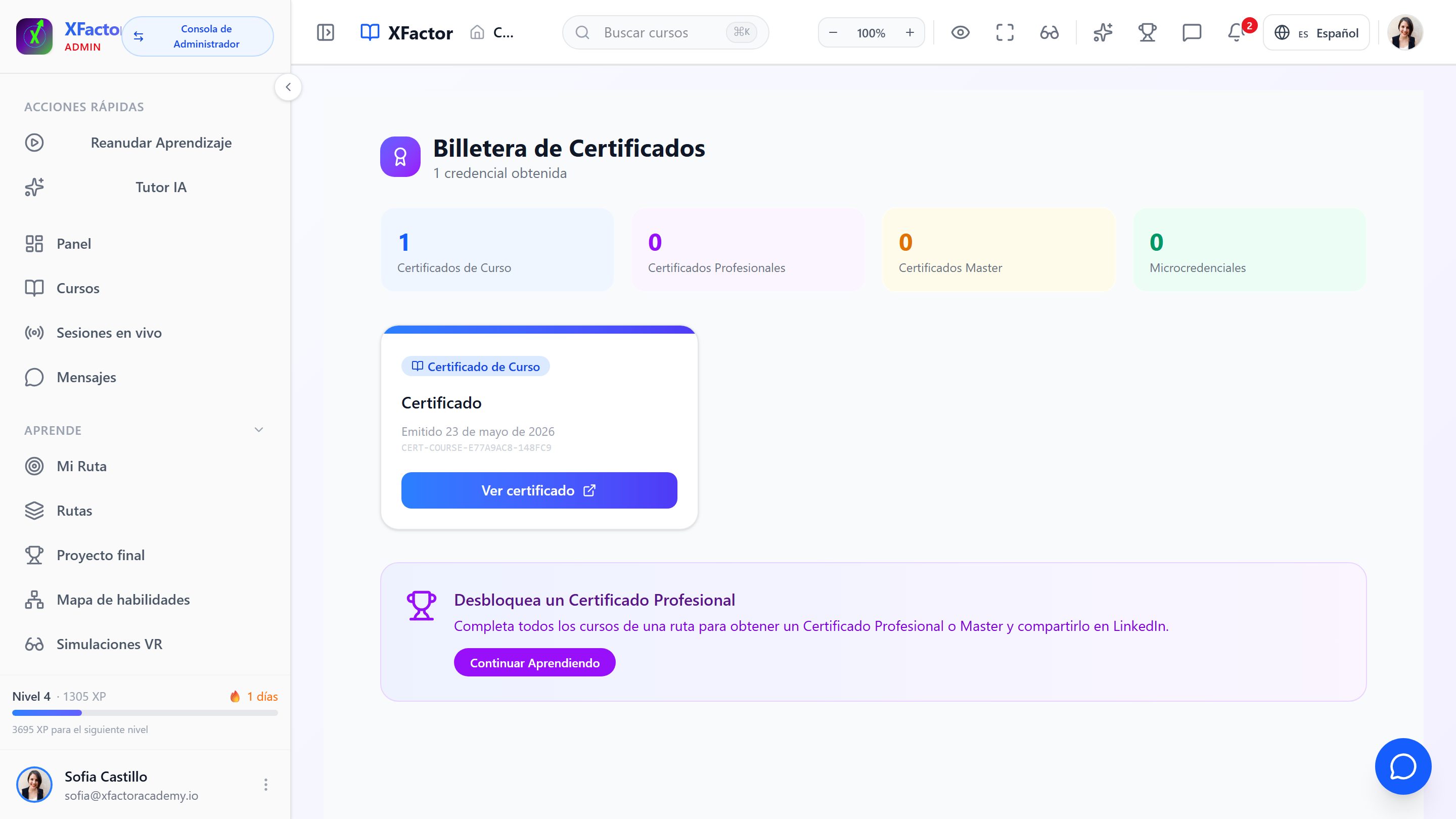Click Emitido 23 de mayo de 2026

tap(478, 432)
